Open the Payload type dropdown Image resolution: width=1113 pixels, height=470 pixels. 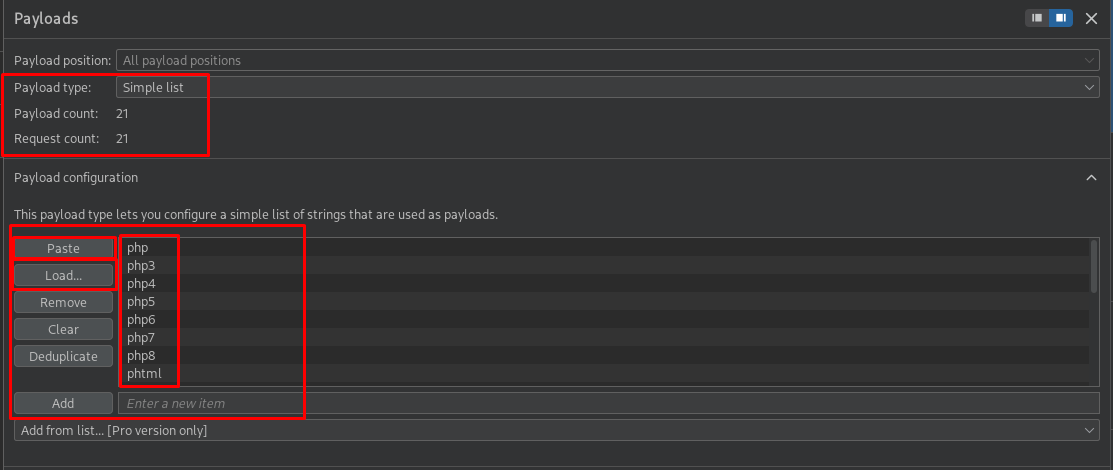click(608, 87)
